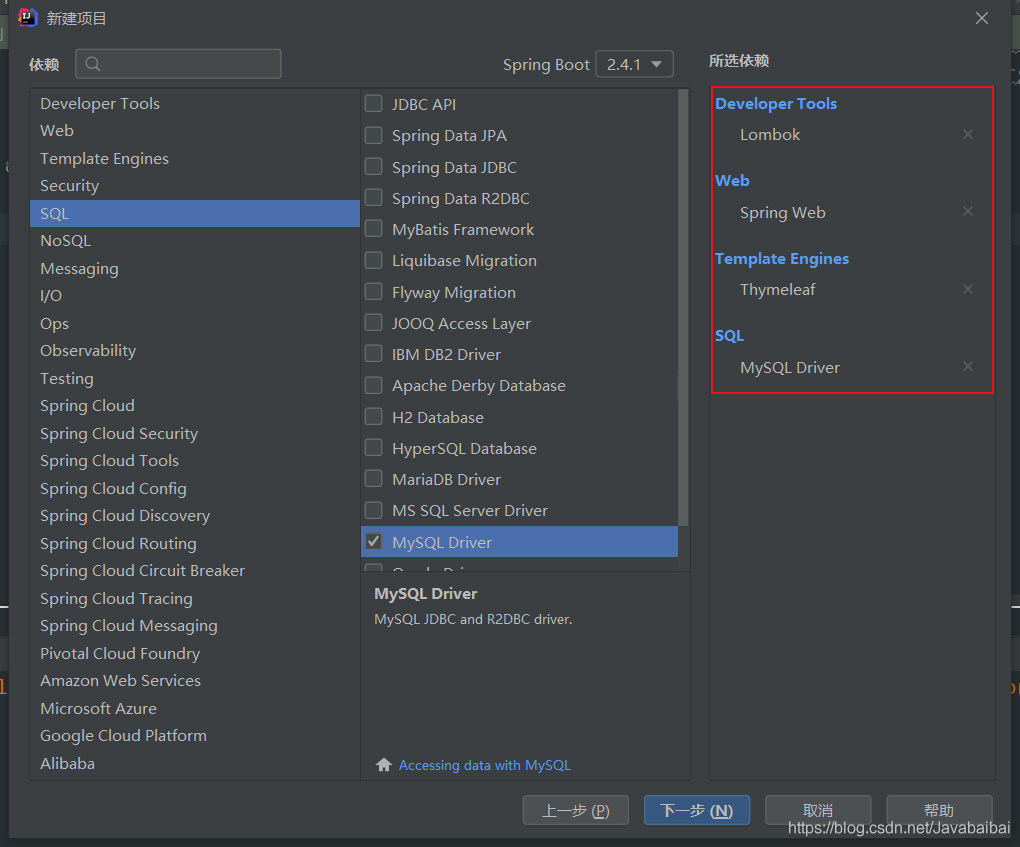Select Spring Cloud Tracing category
This screenshot has width=1020, height=847.
click(195, 598)
